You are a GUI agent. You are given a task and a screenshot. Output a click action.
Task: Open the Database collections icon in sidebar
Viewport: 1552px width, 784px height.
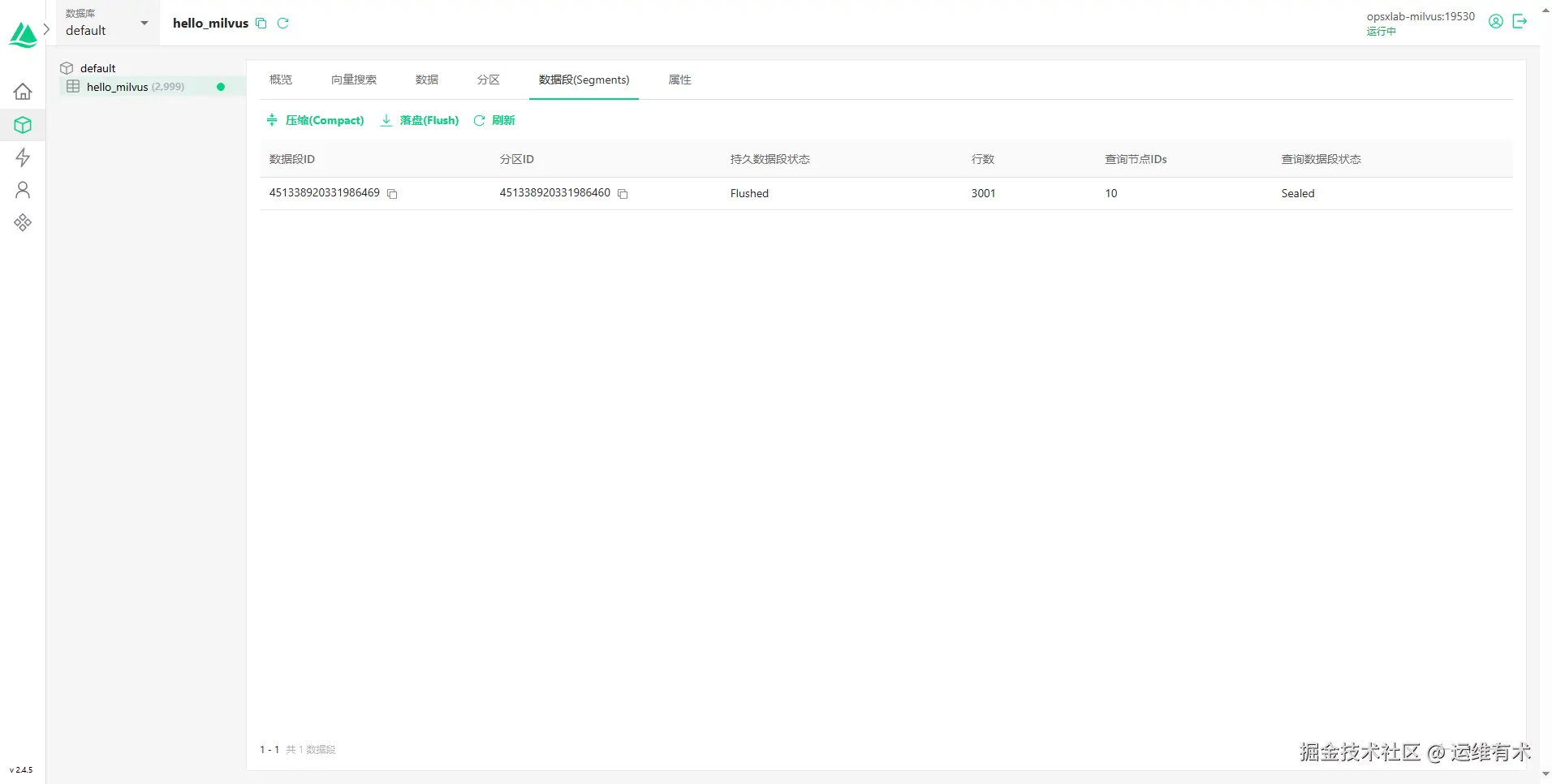click(23, 124)
